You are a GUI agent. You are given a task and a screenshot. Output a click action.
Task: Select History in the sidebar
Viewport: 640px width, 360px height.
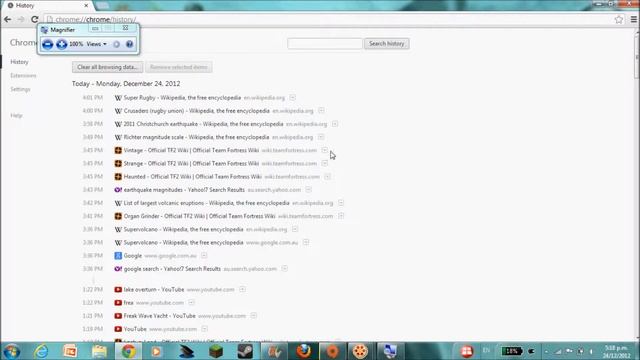[19, 62]
